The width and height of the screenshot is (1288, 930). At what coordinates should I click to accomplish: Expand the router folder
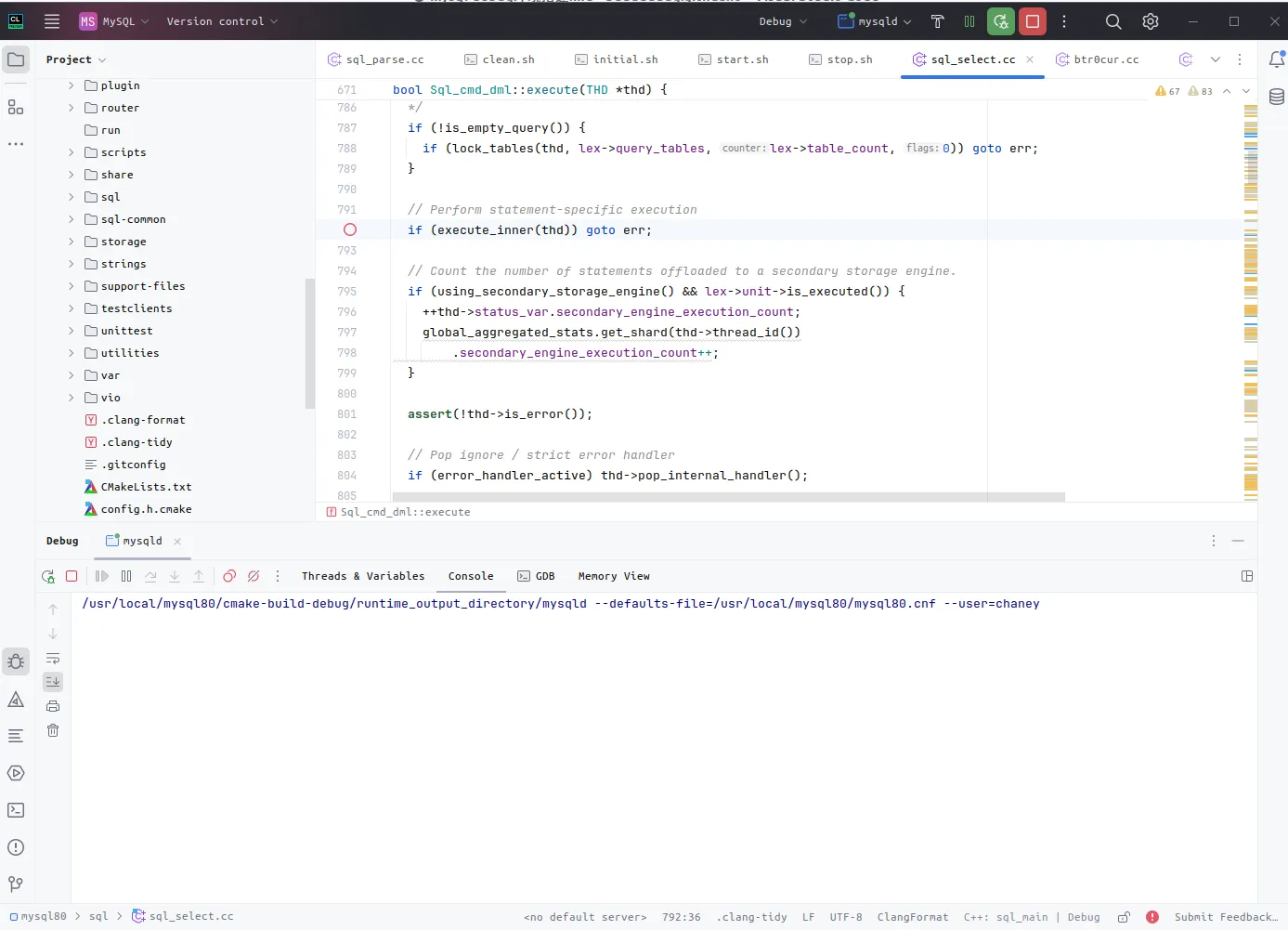point(71,108)
